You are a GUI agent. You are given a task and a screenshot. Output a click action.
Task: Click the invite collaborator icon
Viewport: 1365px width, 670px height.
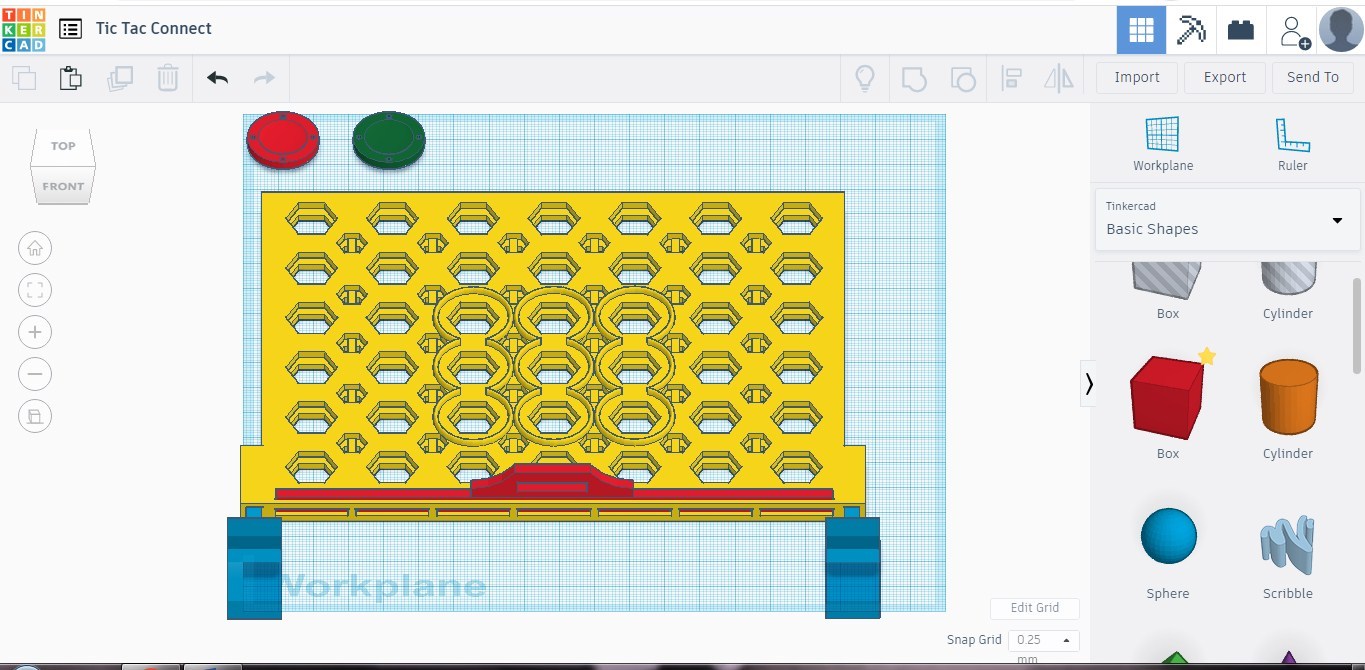1293,30
